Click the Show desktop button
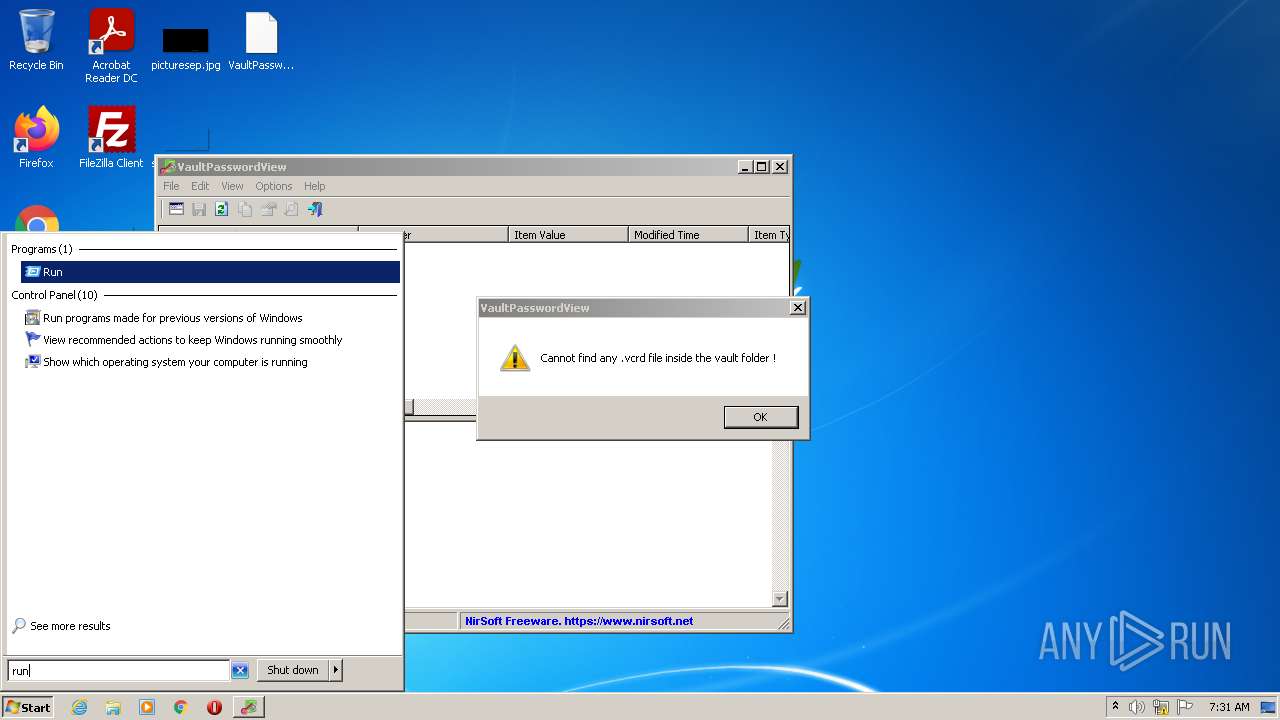 1269,707
